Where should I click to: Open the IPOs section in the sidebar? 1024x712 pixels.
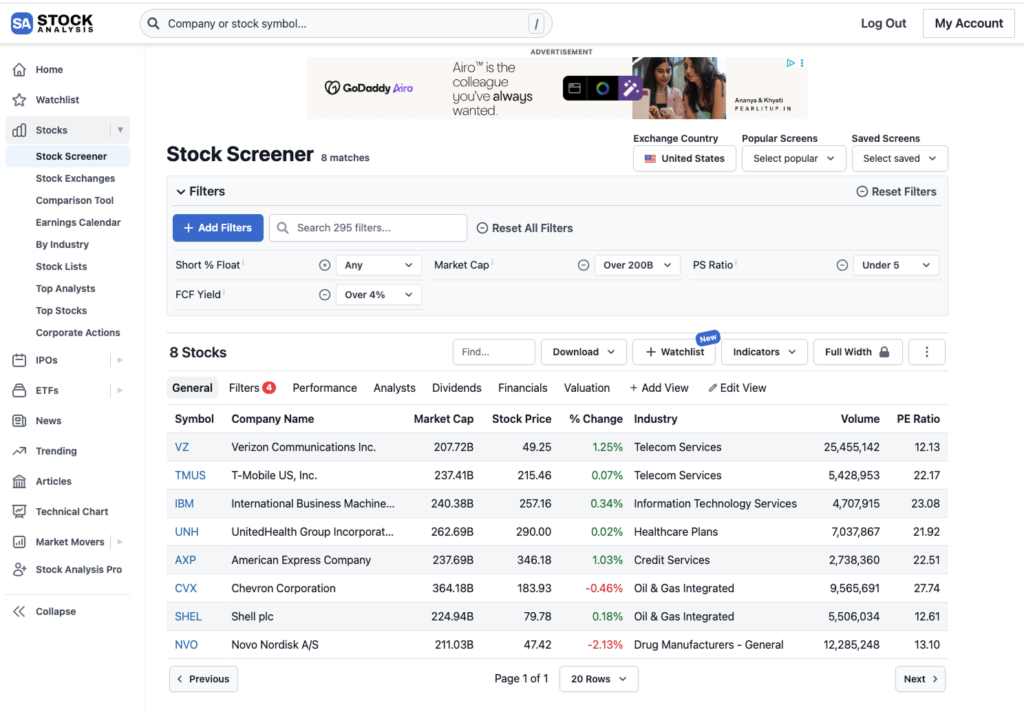[x=44, y=361]
